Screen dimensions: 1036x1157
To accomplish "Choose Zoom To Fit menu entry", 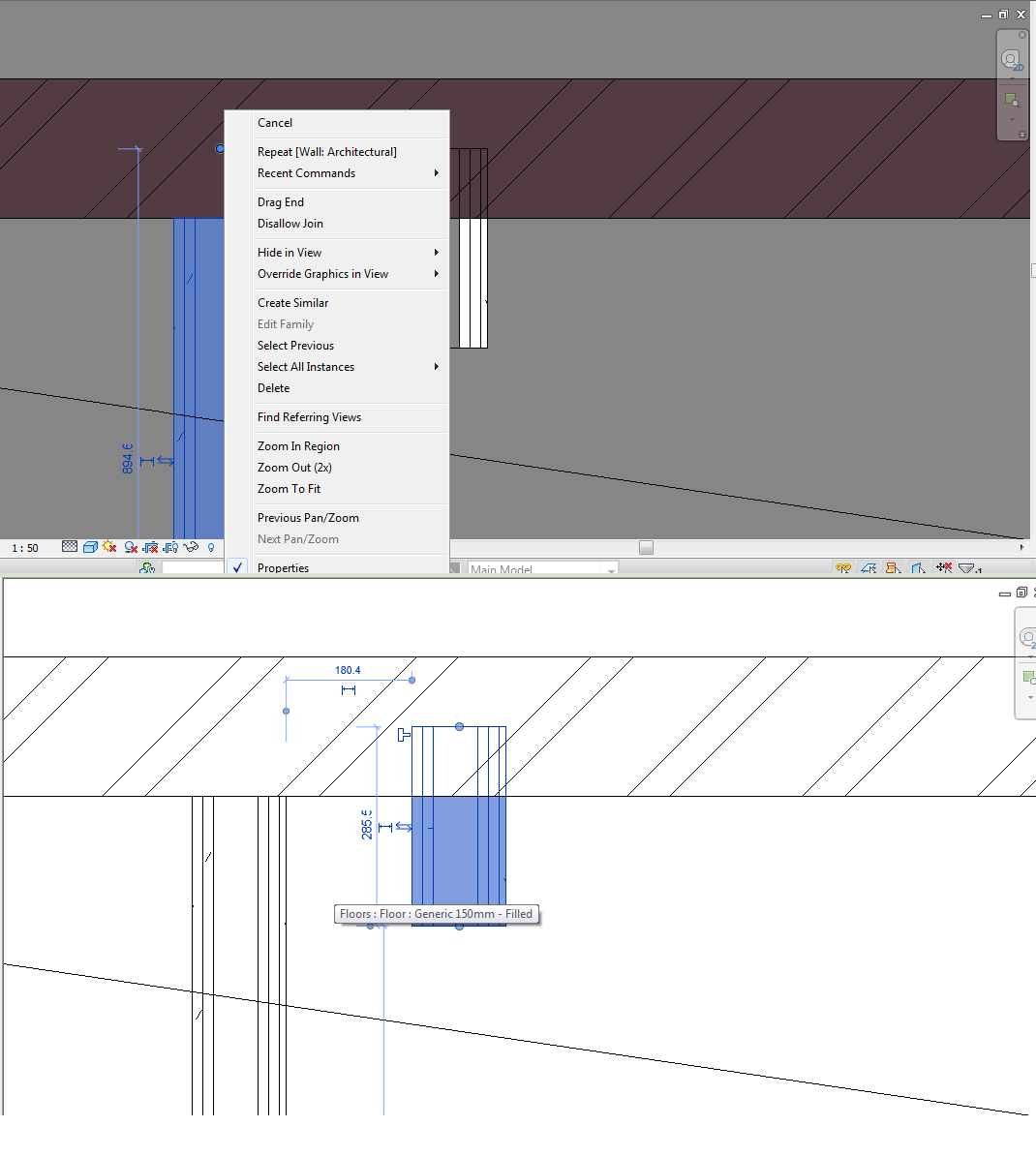I will click(x=337, y=489).
